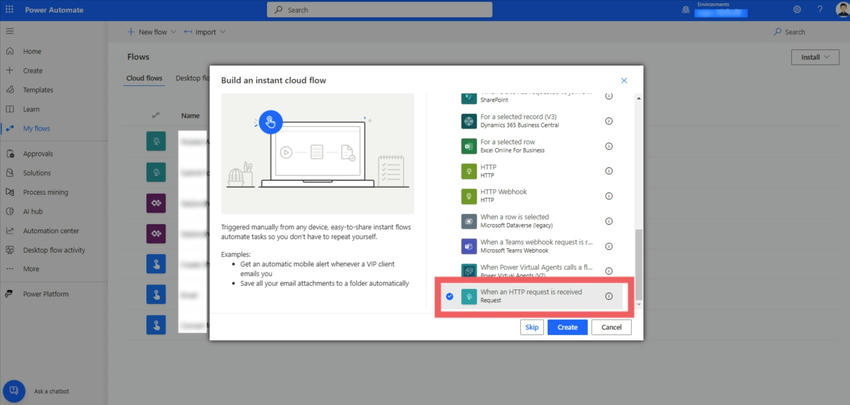850x405 pixels.
Task: Show info for When an HTTP request is received
Action: click(609, 296)
